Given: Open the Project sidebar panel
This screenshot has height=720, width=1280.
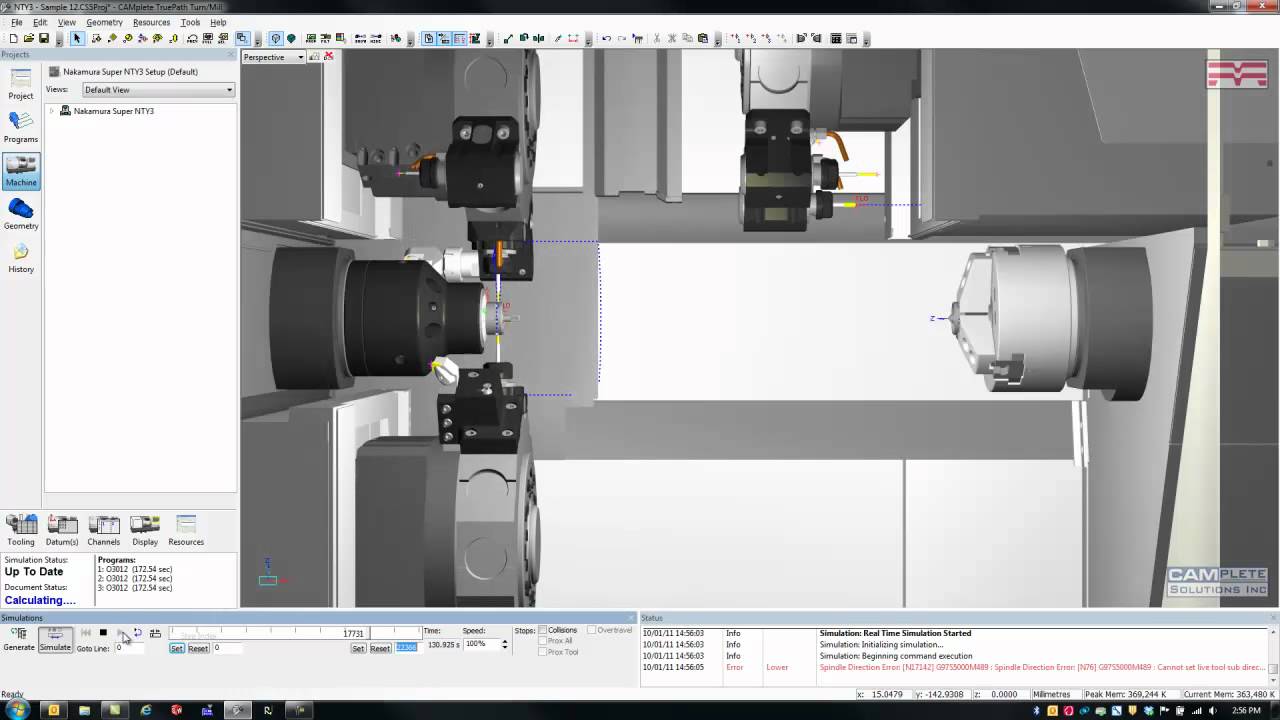Looking at the screenshot, I should tap(21, 83).
